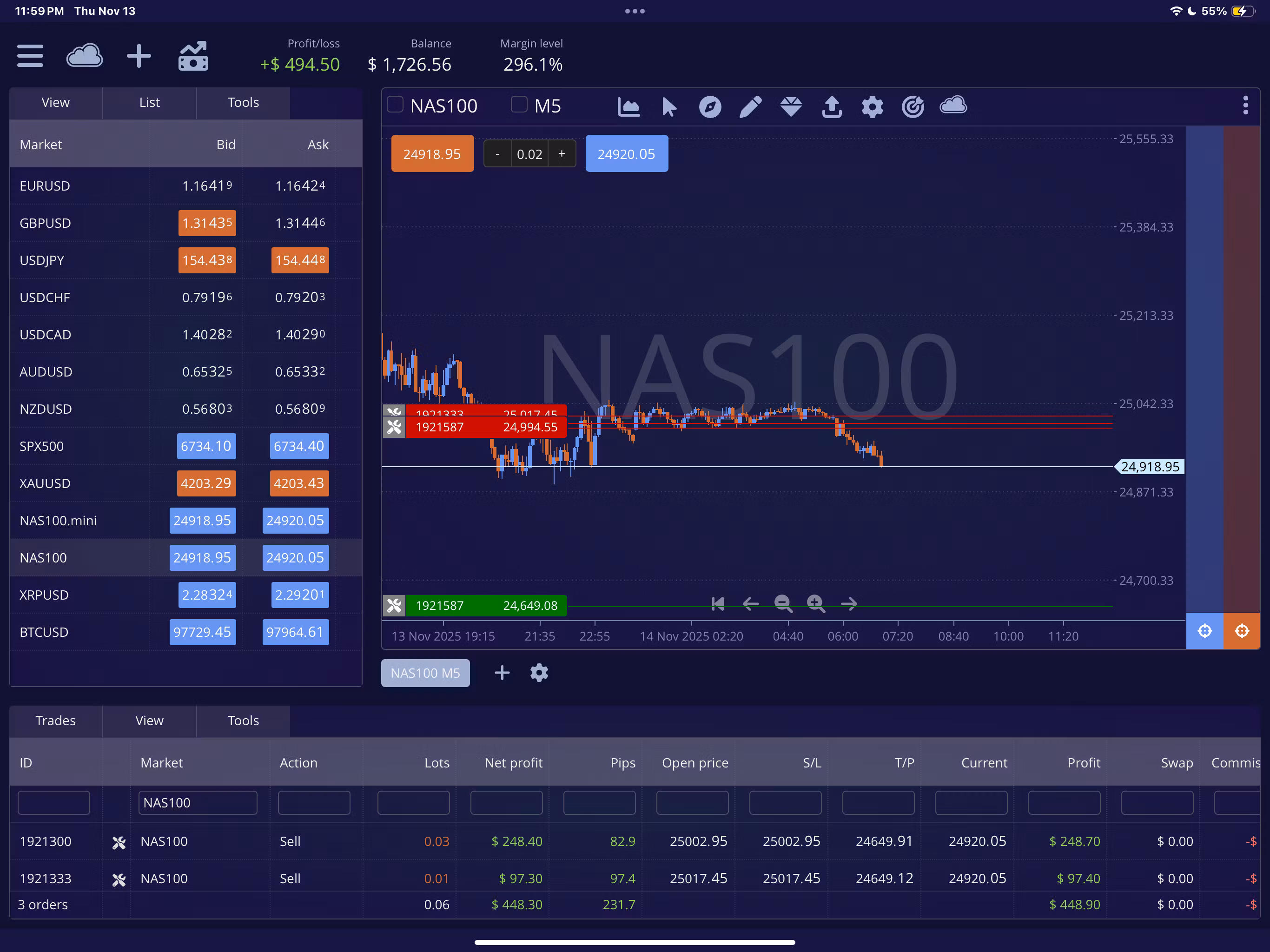Click the upload share icon
This screenshot has width=1270, height=952.
[832, 106]
